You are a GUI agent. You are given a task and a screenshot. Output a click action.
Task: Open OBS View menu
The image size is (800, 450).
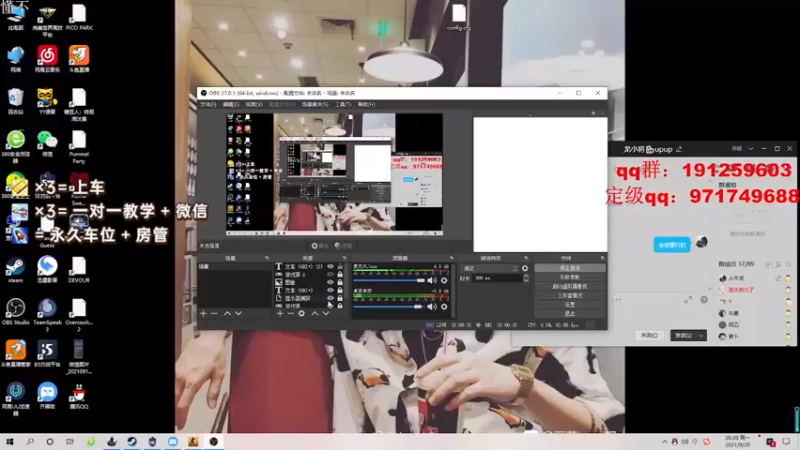(x=254, y=105)
